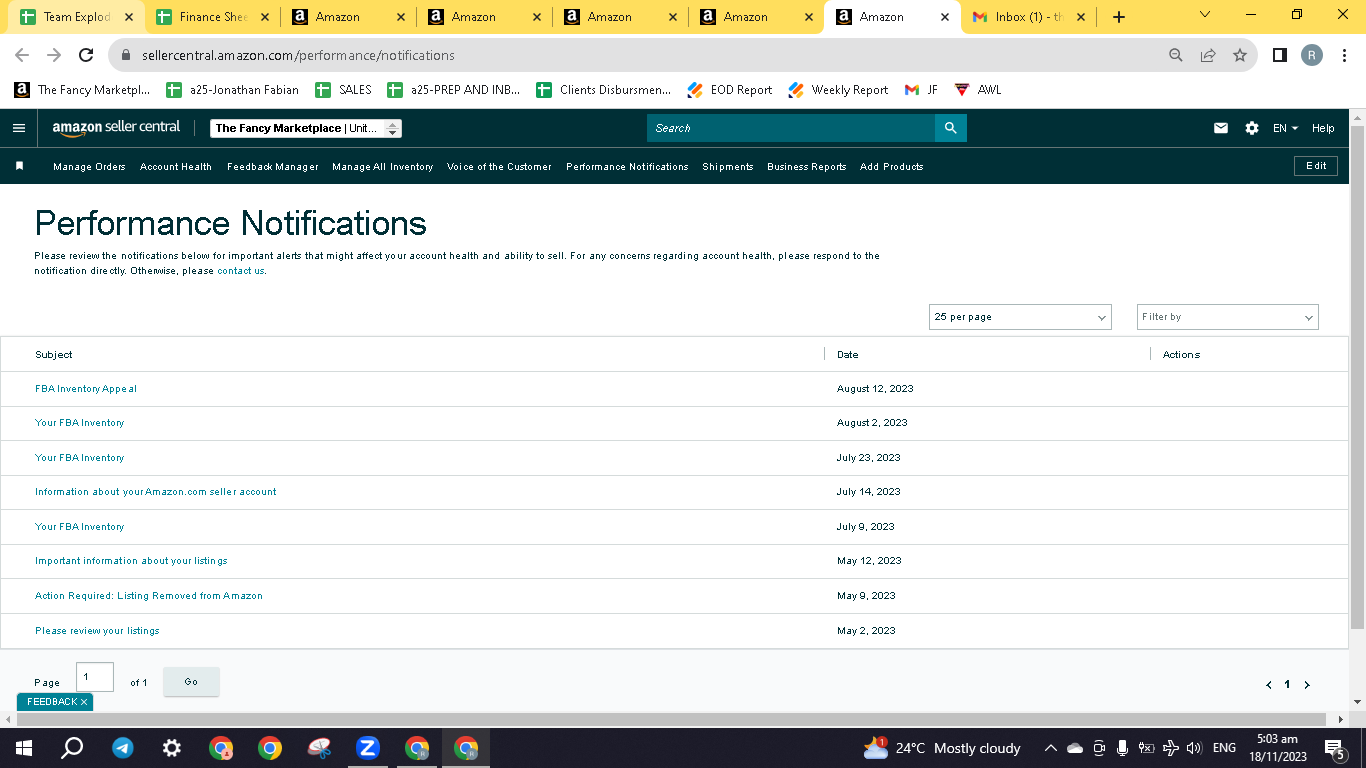
Task: Click the Seller Central search field
Action: click(x=791, y=128)
